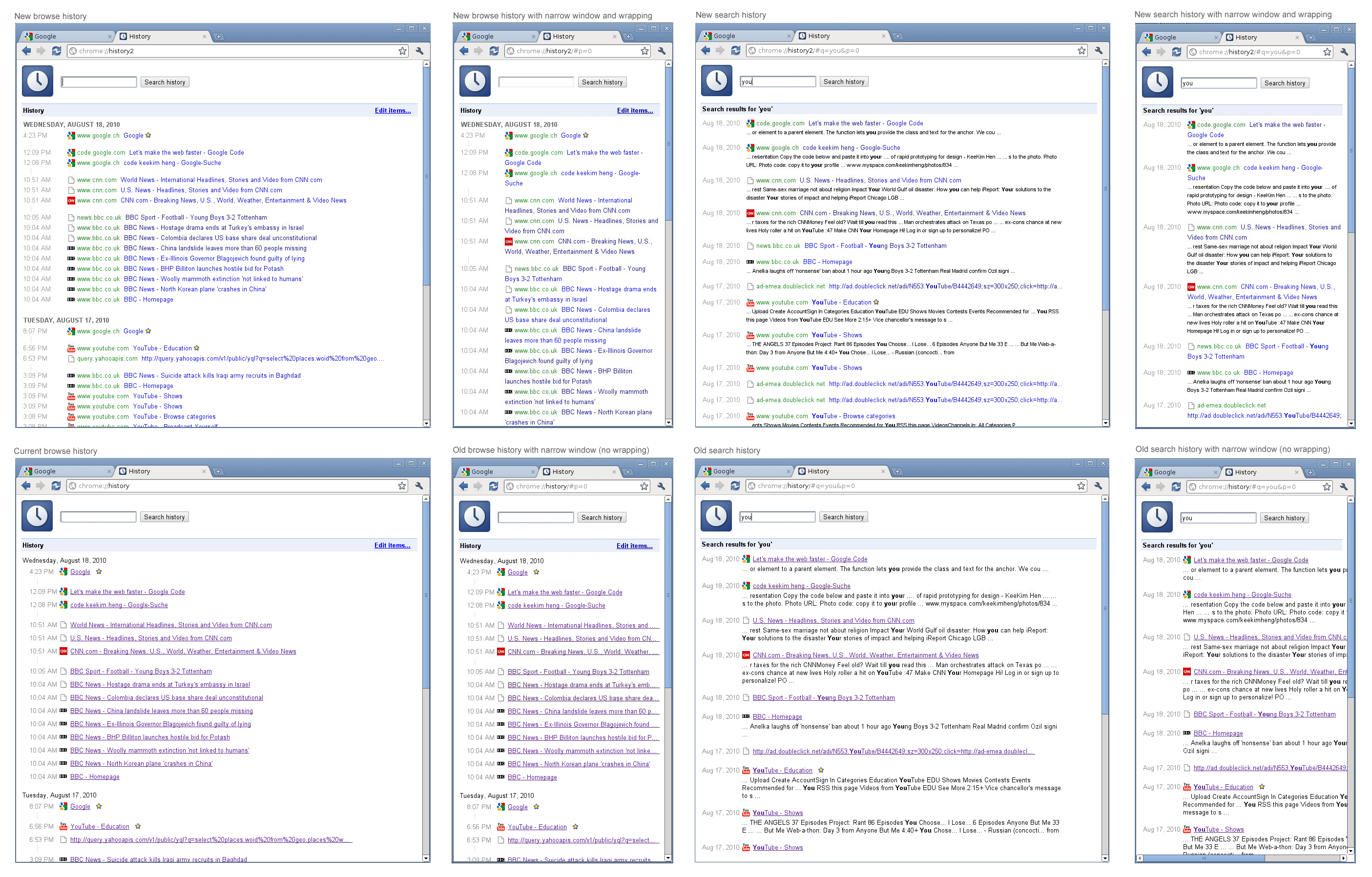Image resolution: width=1372 pixels, height=877 pixels.
Task: Search field in narrow 'New browse history' window
Action: (x=536, y=82)
